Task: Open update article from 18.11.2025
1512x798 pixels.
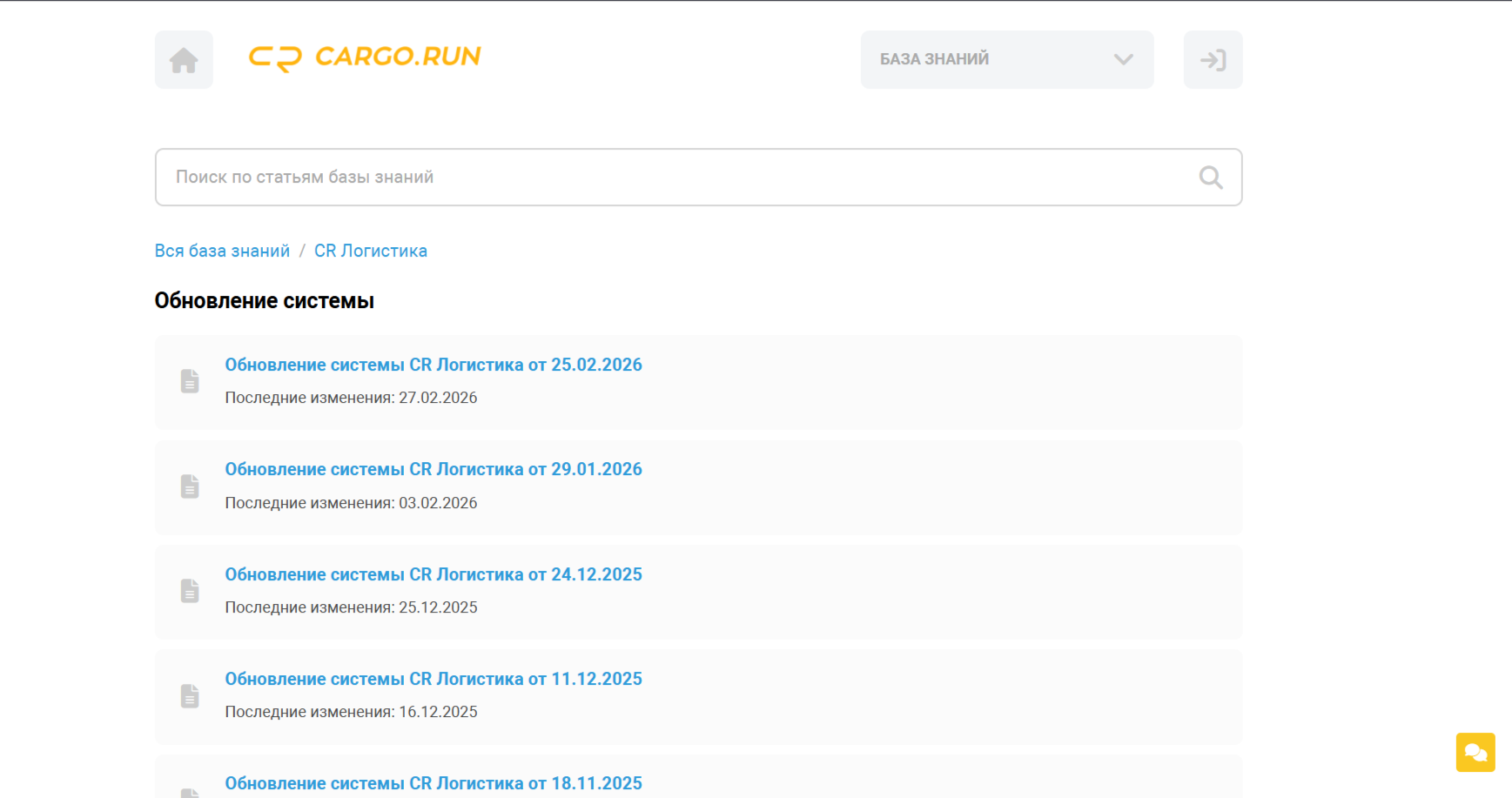Action: 433,783
